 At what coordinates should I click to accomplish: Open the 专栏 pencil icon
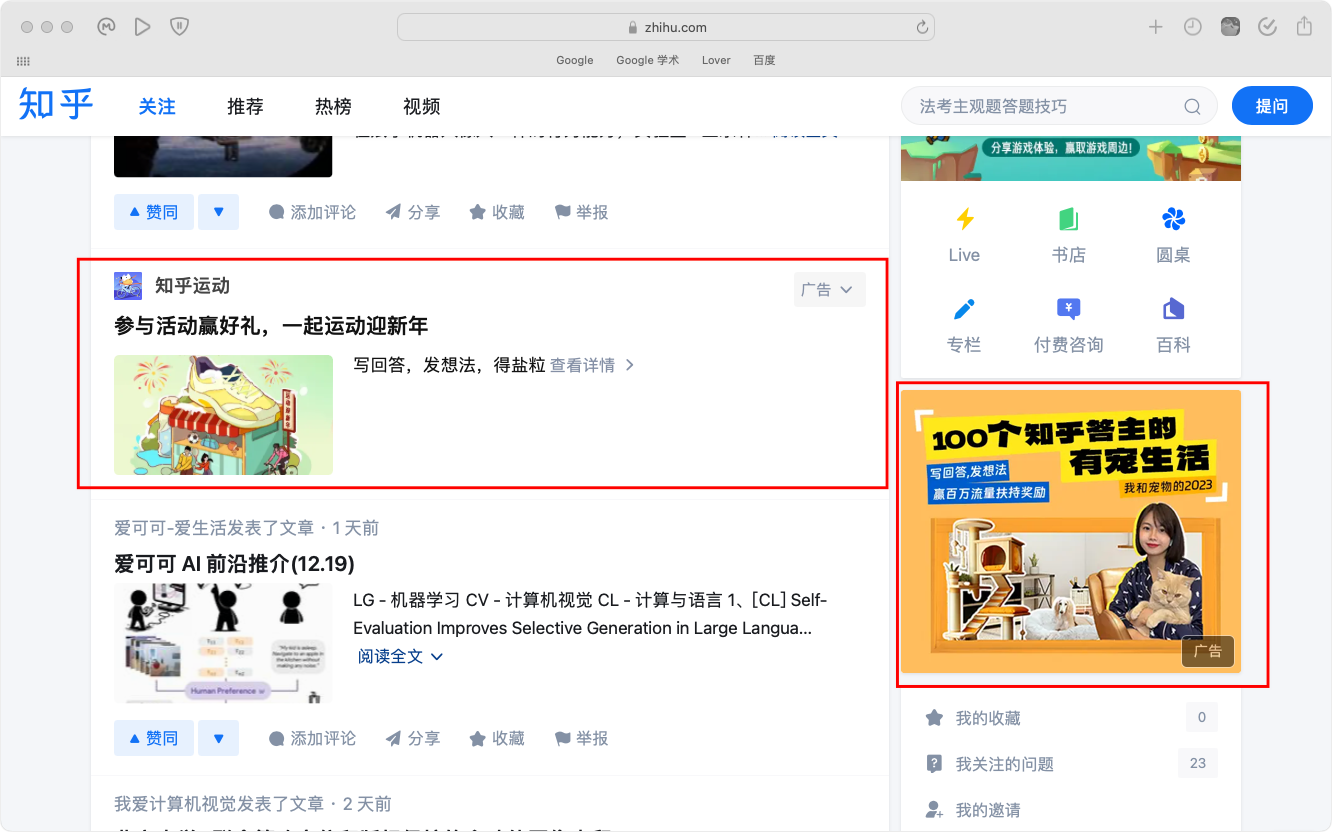pyautogui.click(x=964, y=309)
